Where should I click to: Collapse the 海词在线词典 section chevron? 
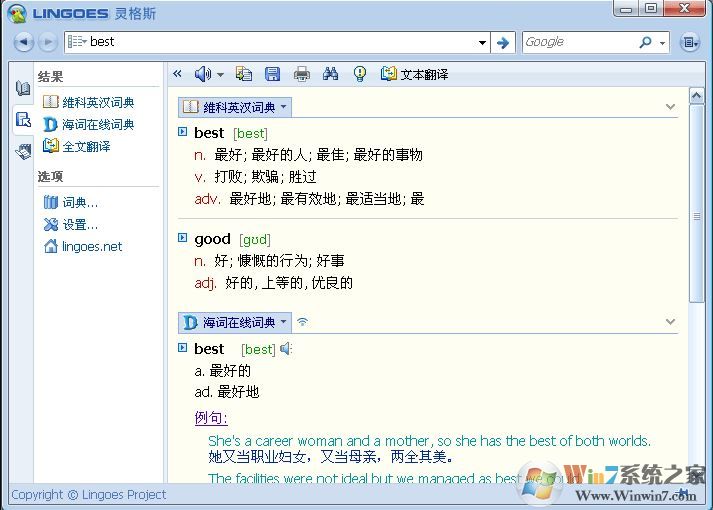(x=670, y=322)
